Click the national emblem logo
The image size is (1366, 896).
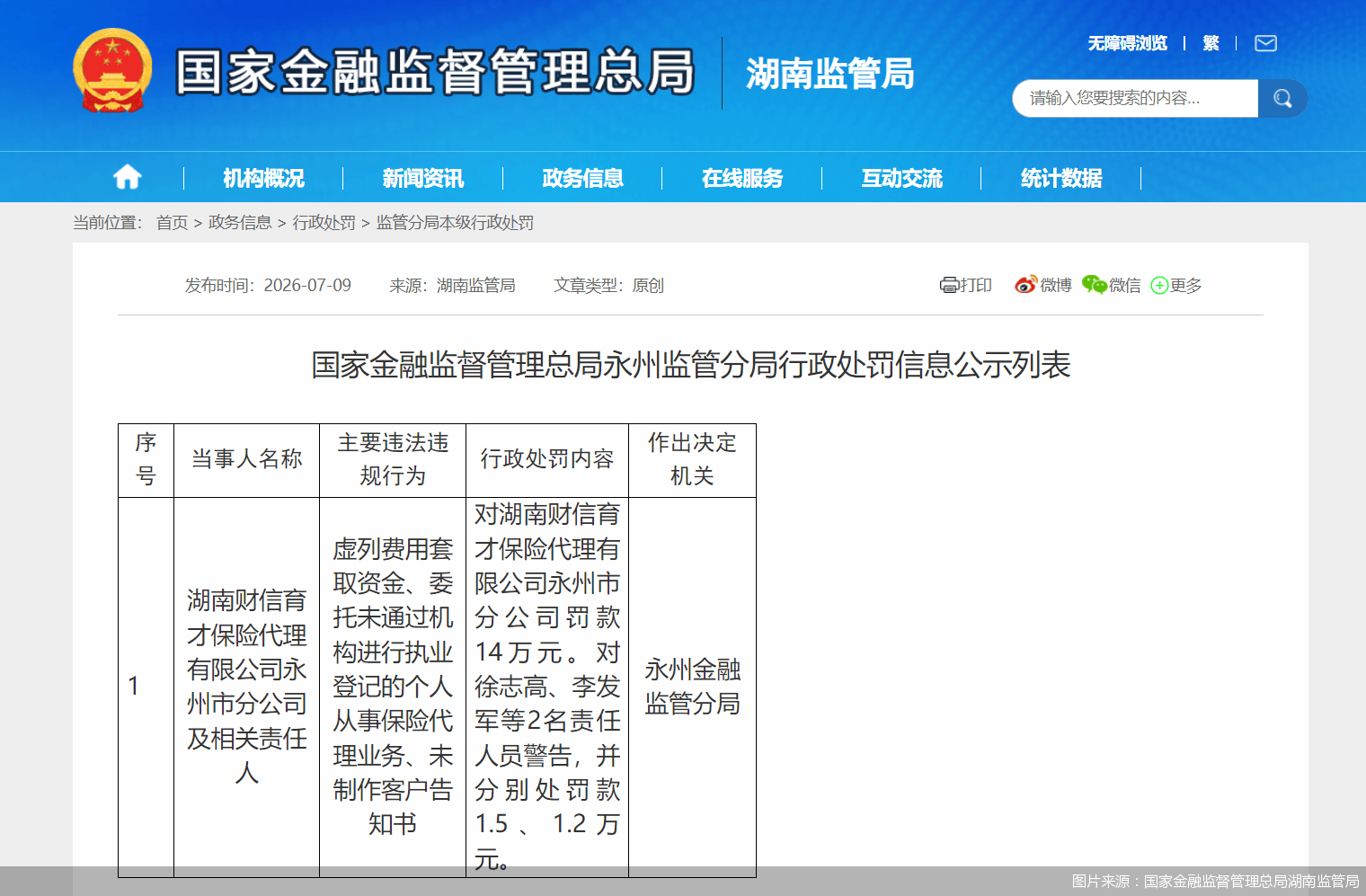click(x=112, y=71)
